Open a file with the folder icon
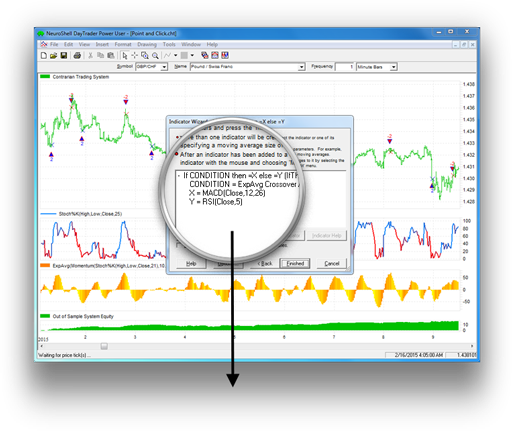Viewport: 512px width, 431px height. 53,55
